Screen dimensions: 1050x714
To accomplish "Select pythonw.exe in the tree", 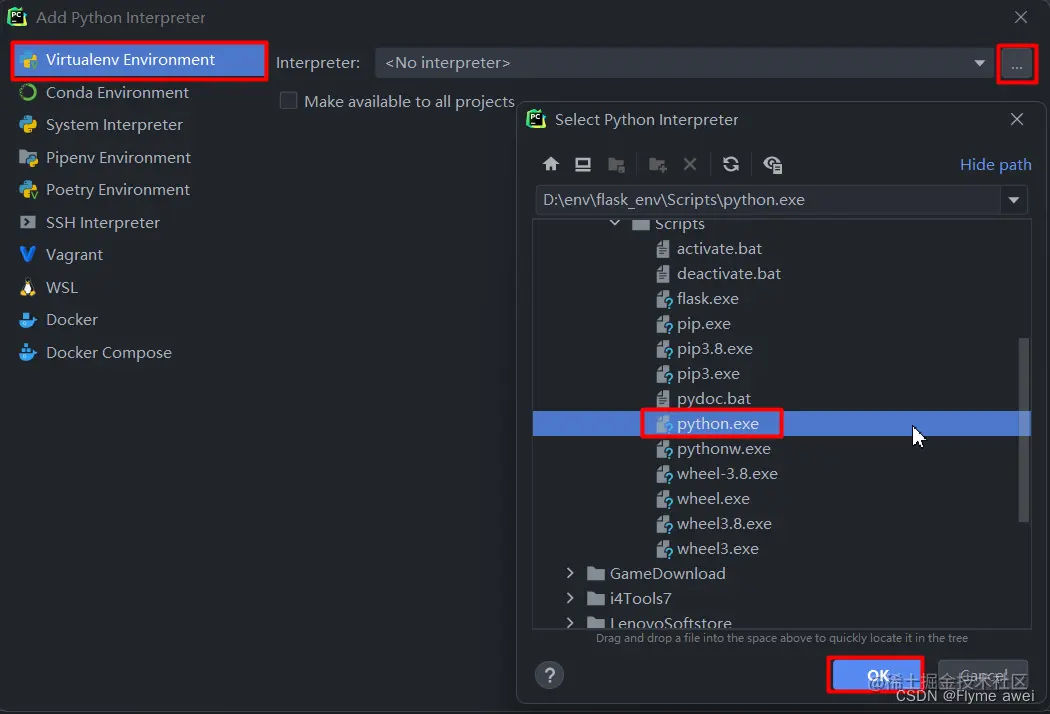I will 723,449.
